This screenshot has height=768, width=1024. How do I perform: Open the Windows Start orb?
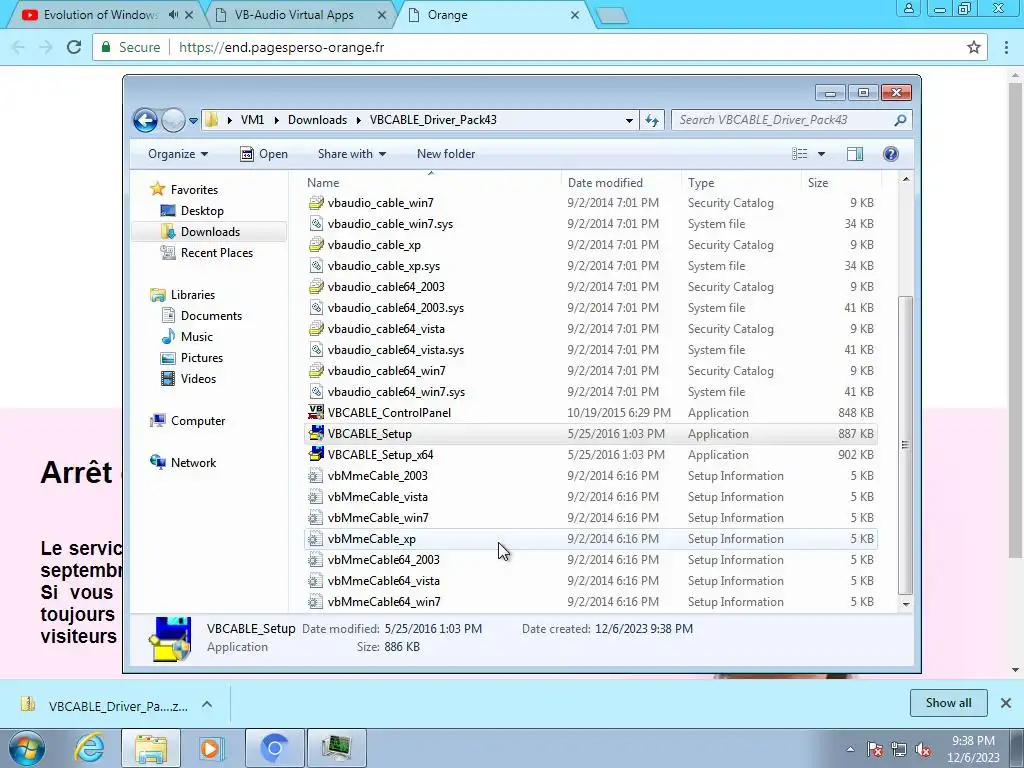(x=26, y=748)
